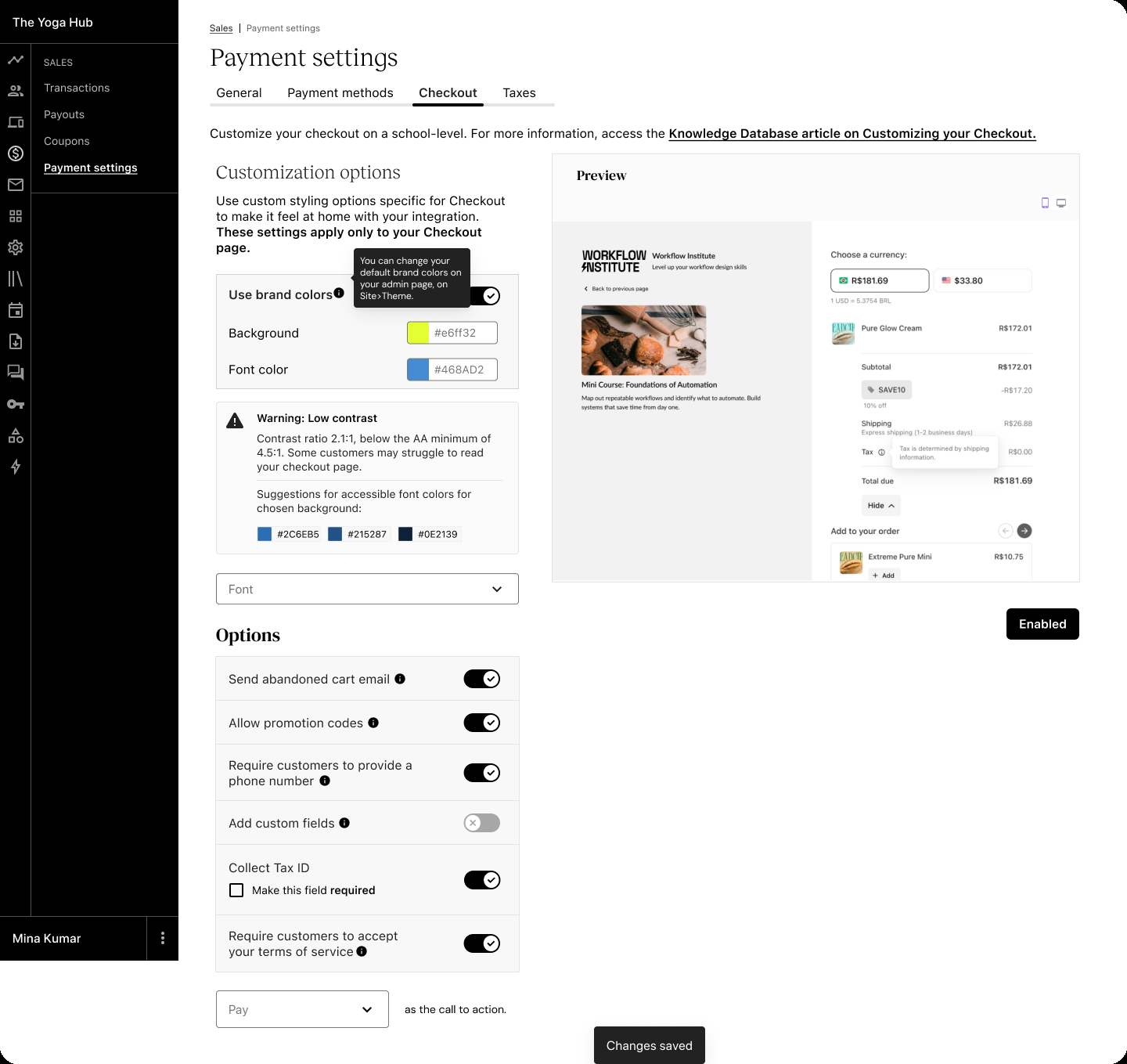Pick suggested color #215287

tap(358, 534)
